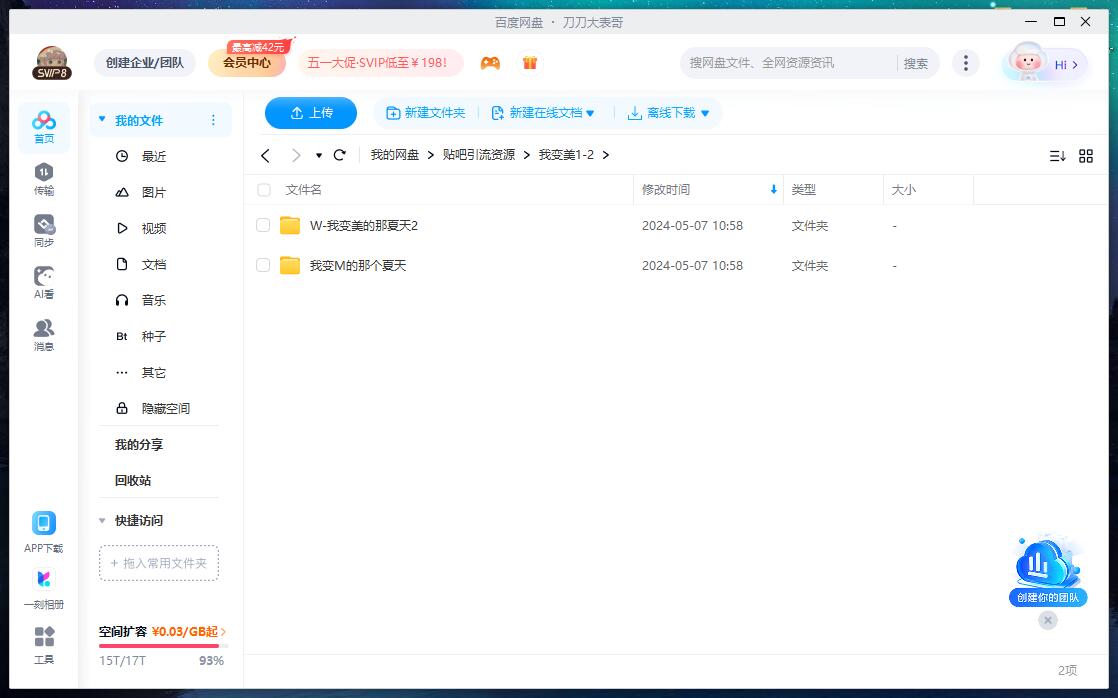This screenshot has height=698, width=1118.
Task: Select 视频 in the file categories
Action: [154, 228]
